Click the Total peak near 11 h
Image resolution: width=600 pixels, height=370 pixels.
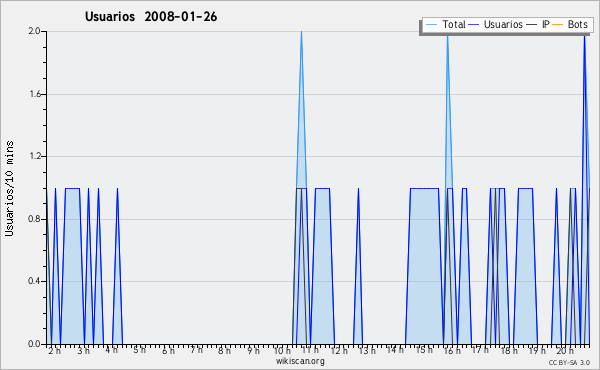tap(302, 32)
